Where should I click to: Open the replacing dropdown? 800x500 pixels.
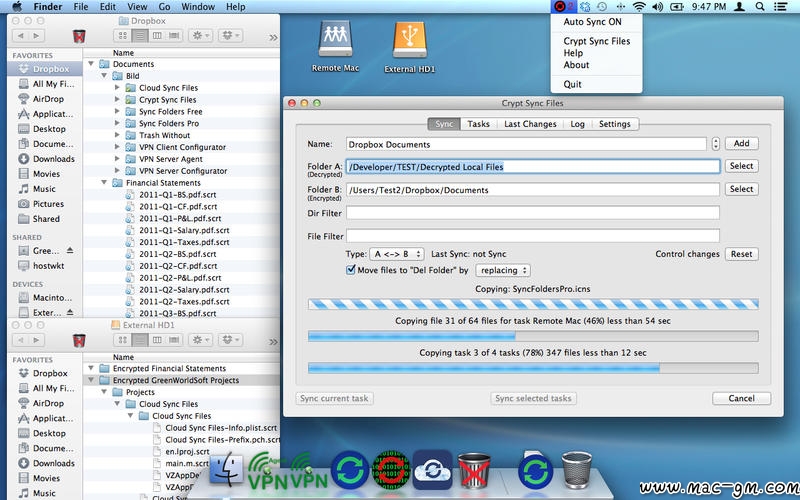[503, 270]
